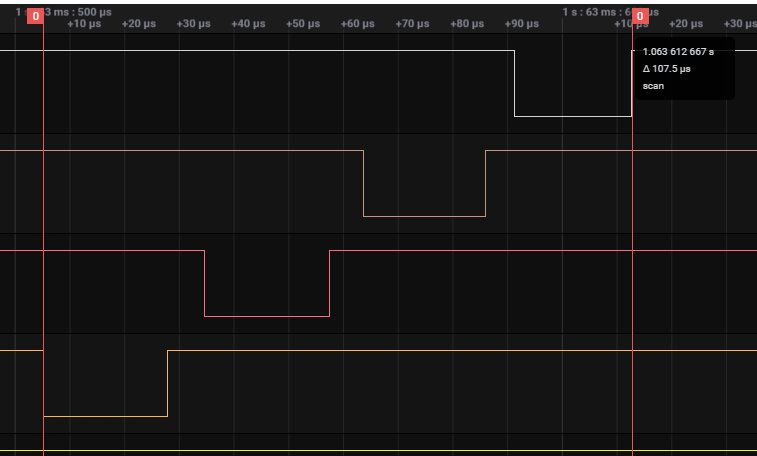Click the falling edge of the third channel pulse

(204, 283)
